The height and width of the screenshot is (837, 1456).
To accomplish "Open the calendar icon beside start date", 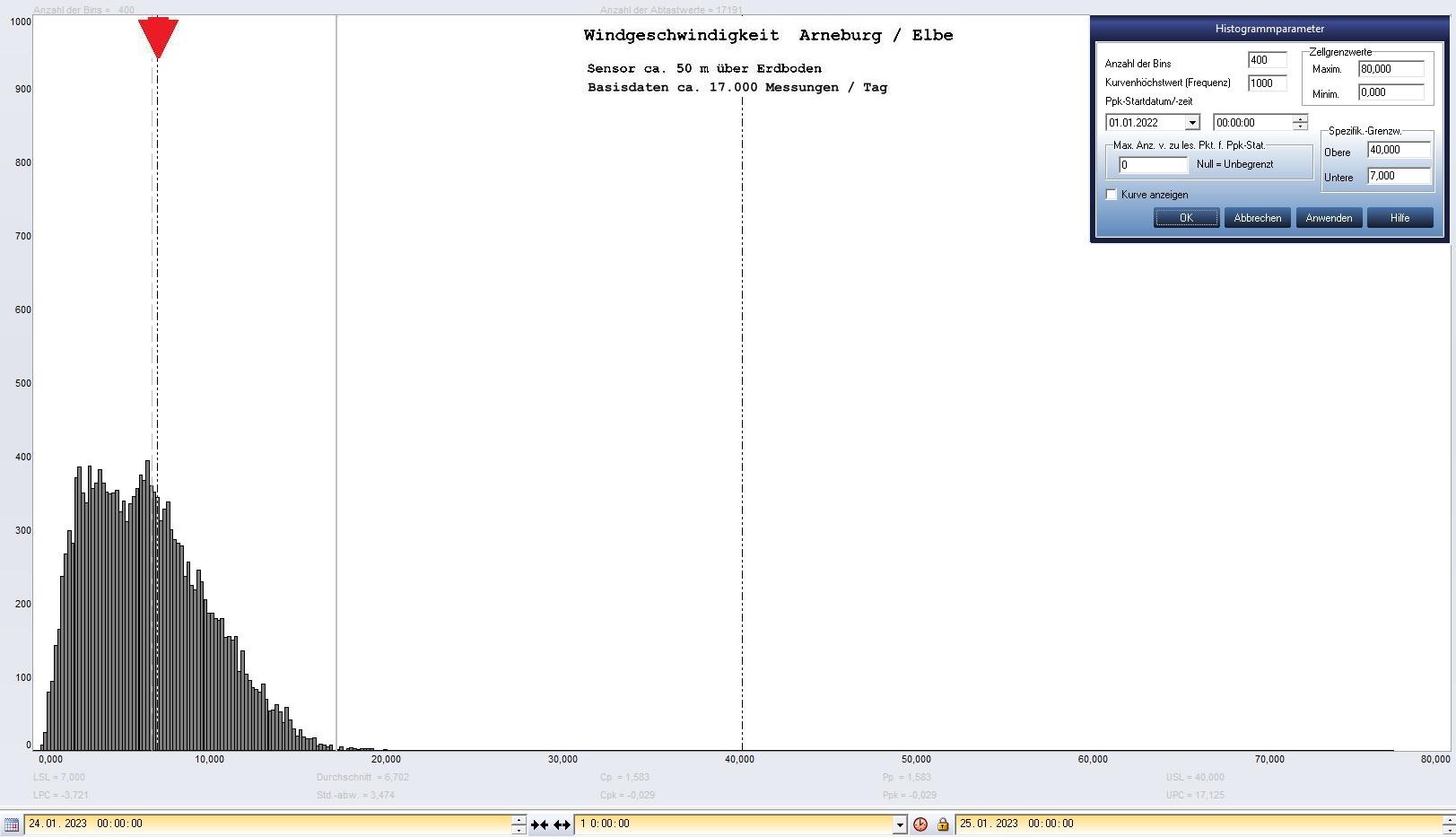I will pyautogui.click(x=12, y=824).
